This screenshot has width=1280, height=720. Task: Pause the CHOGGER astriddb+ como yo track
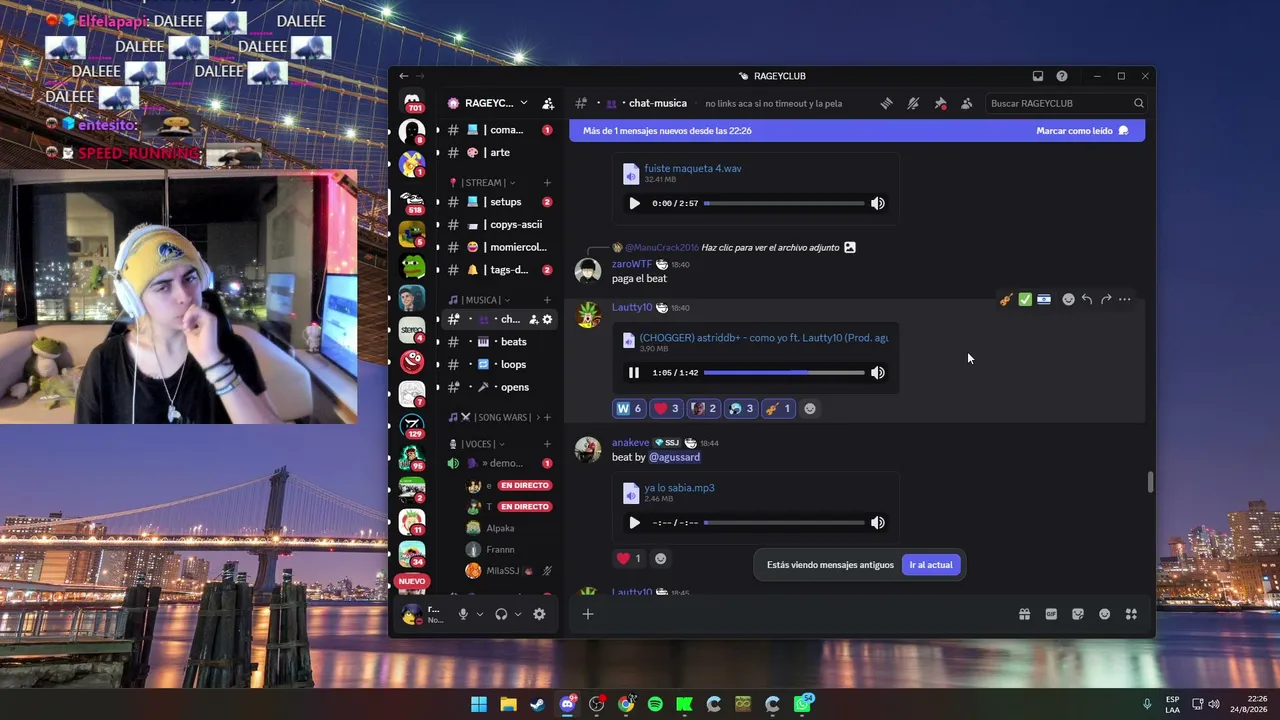pyautogui.click(x=634, y=373)
